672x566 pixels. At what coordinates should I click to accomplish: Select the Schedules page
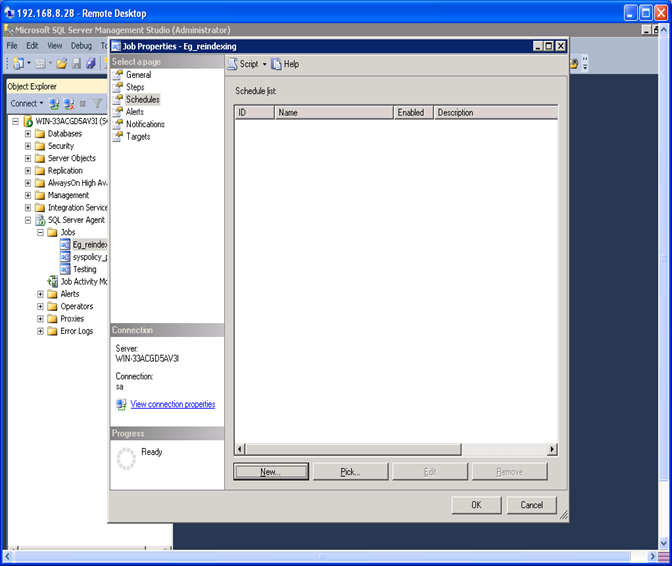(143, 99)
